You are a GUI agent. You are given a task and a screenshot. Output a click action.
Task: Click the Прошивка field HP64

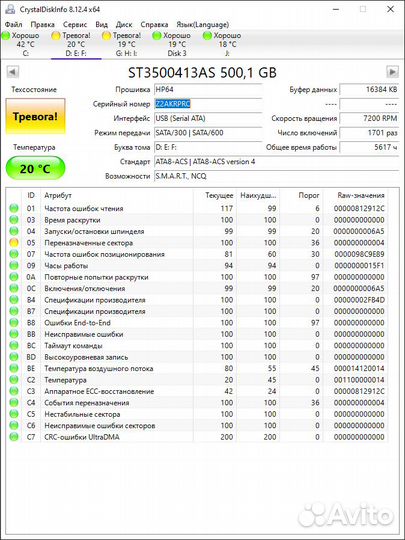point(208,90)
